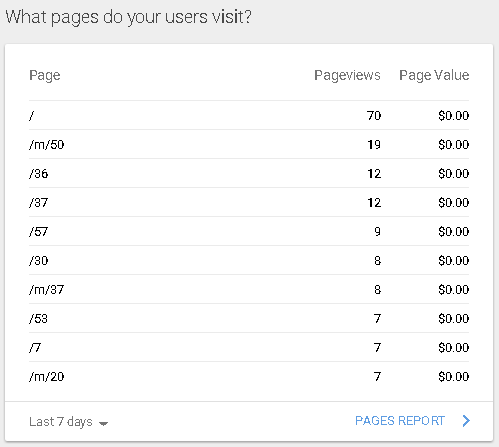Viewport: 499px width, 447px height.
Task: Open the /7 page row
Action: (249, 347)
